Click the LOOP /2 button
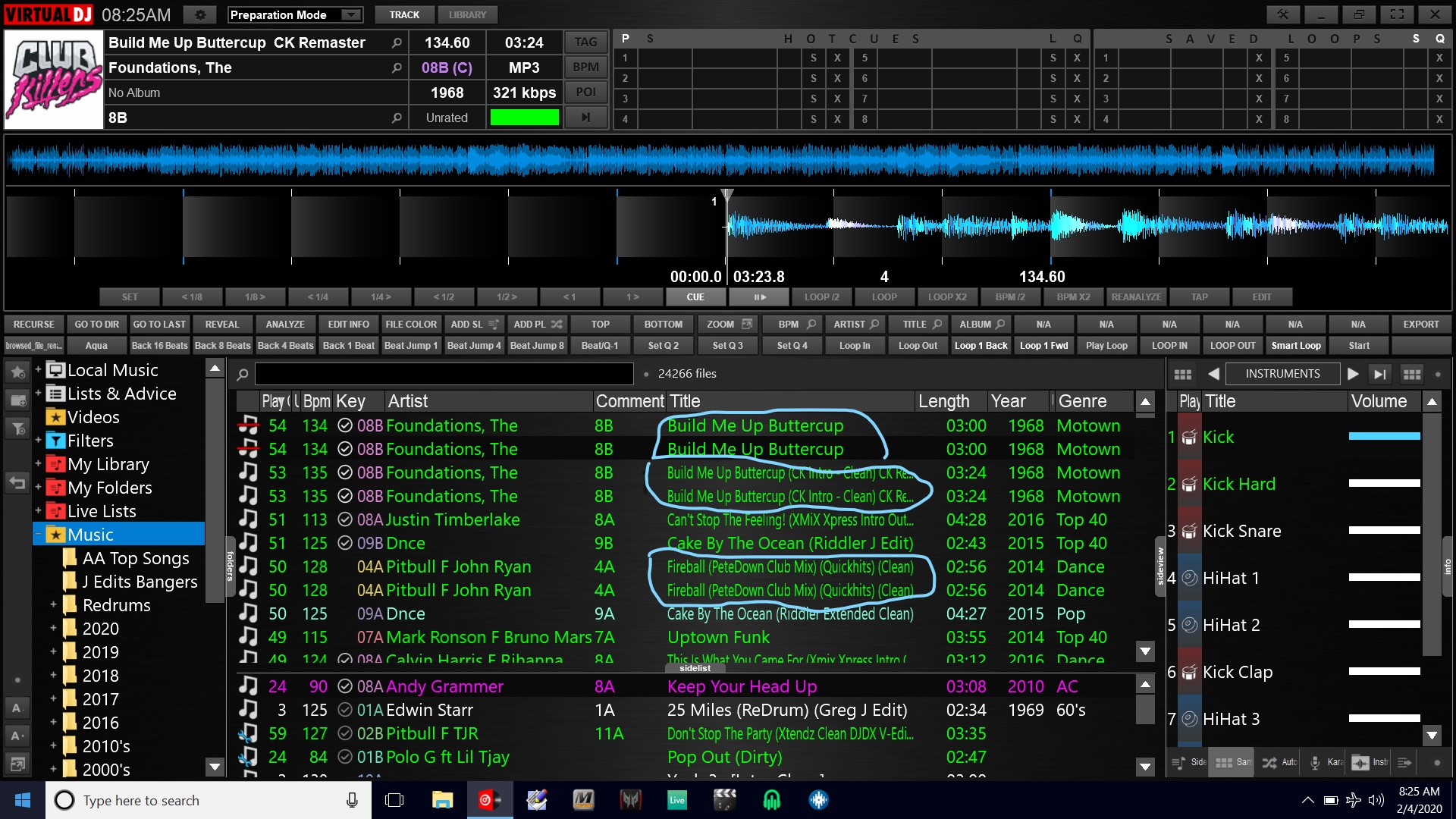Image resolution: width=1456 pixels, height=819 pixels. tap(821, 297)
